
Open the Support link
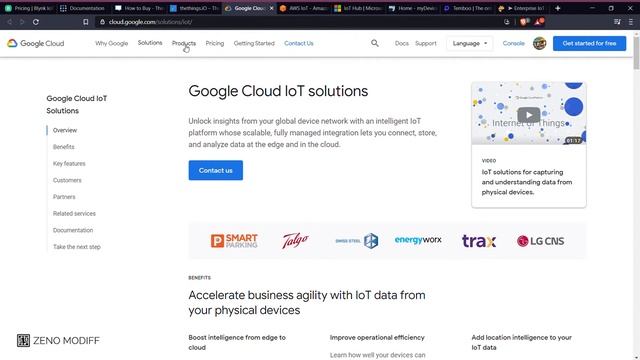click(x=426, y=43)
